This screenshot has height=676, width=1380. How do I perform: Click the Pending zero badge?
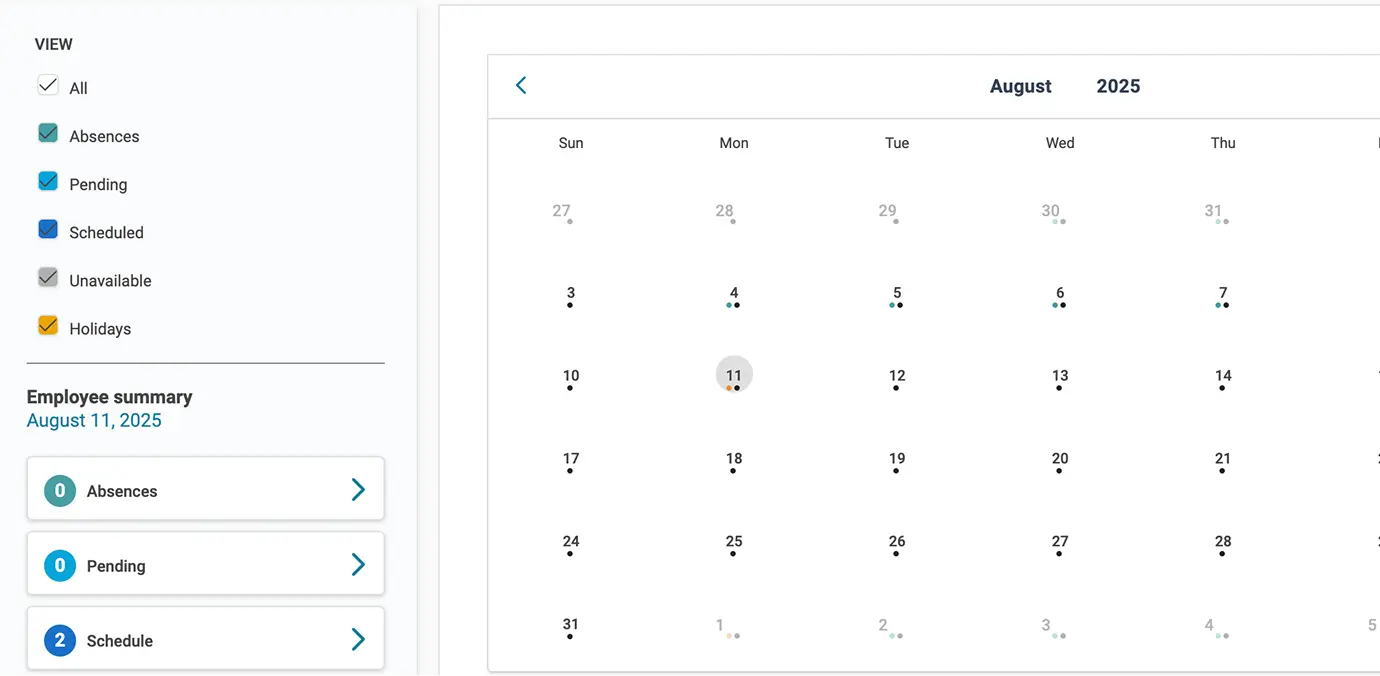(x=59, y=565)
